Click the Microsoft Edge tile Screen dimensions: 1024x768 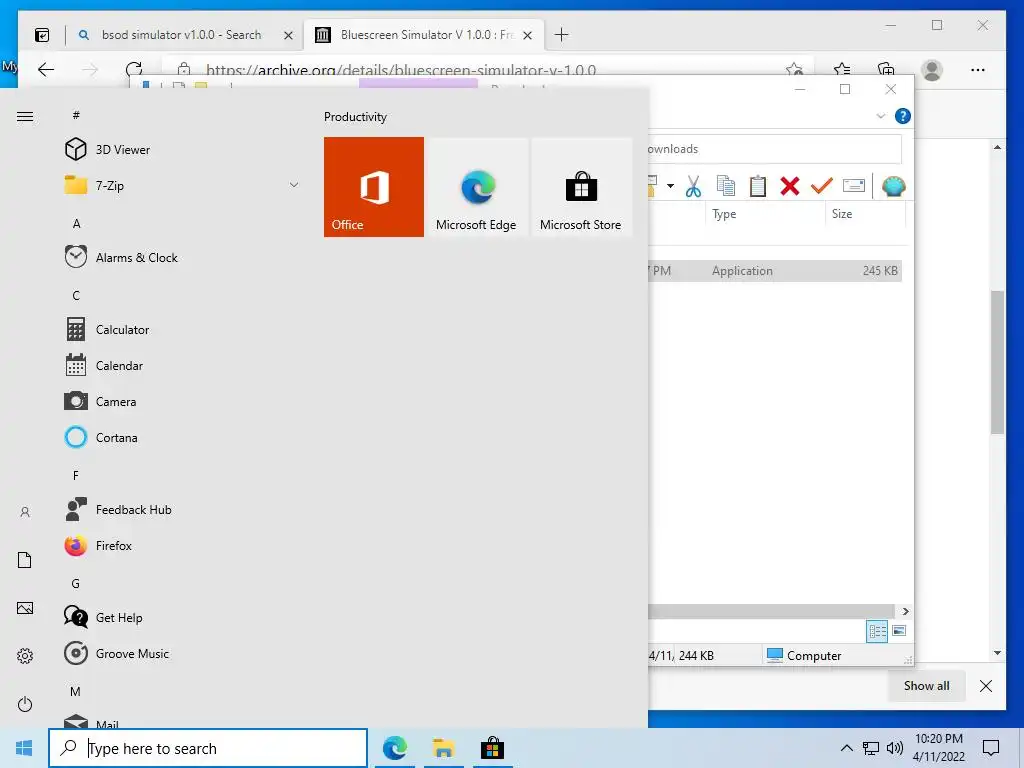point(476,187)
